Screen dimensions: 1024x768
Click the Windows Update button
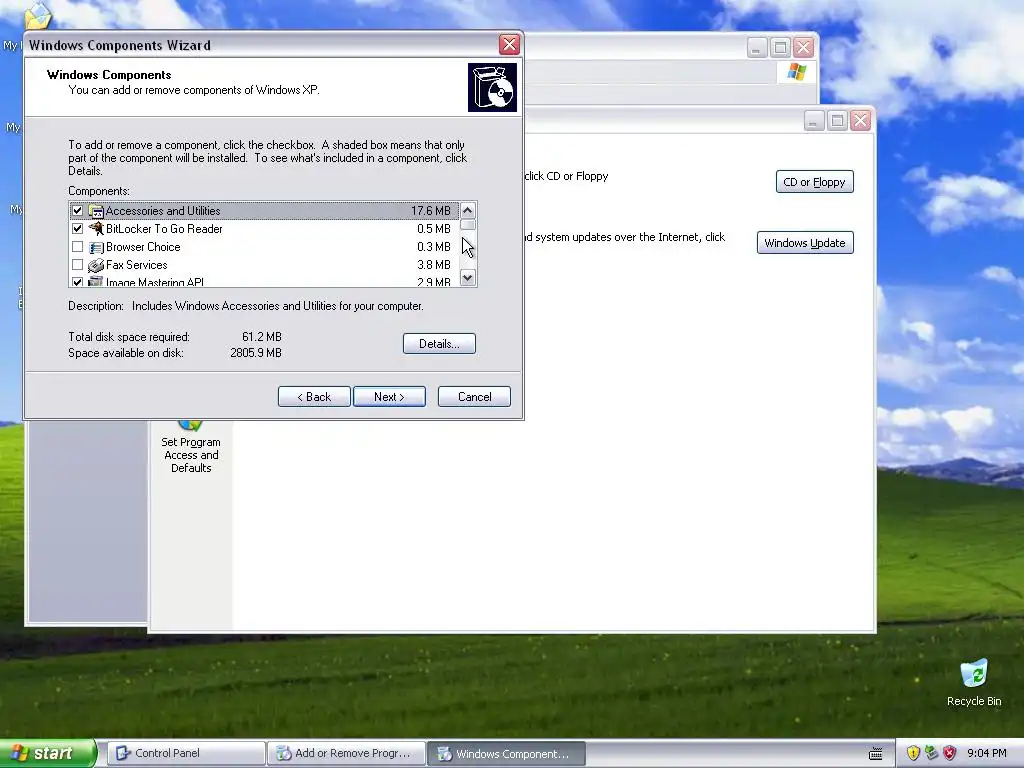pos(805,243)
